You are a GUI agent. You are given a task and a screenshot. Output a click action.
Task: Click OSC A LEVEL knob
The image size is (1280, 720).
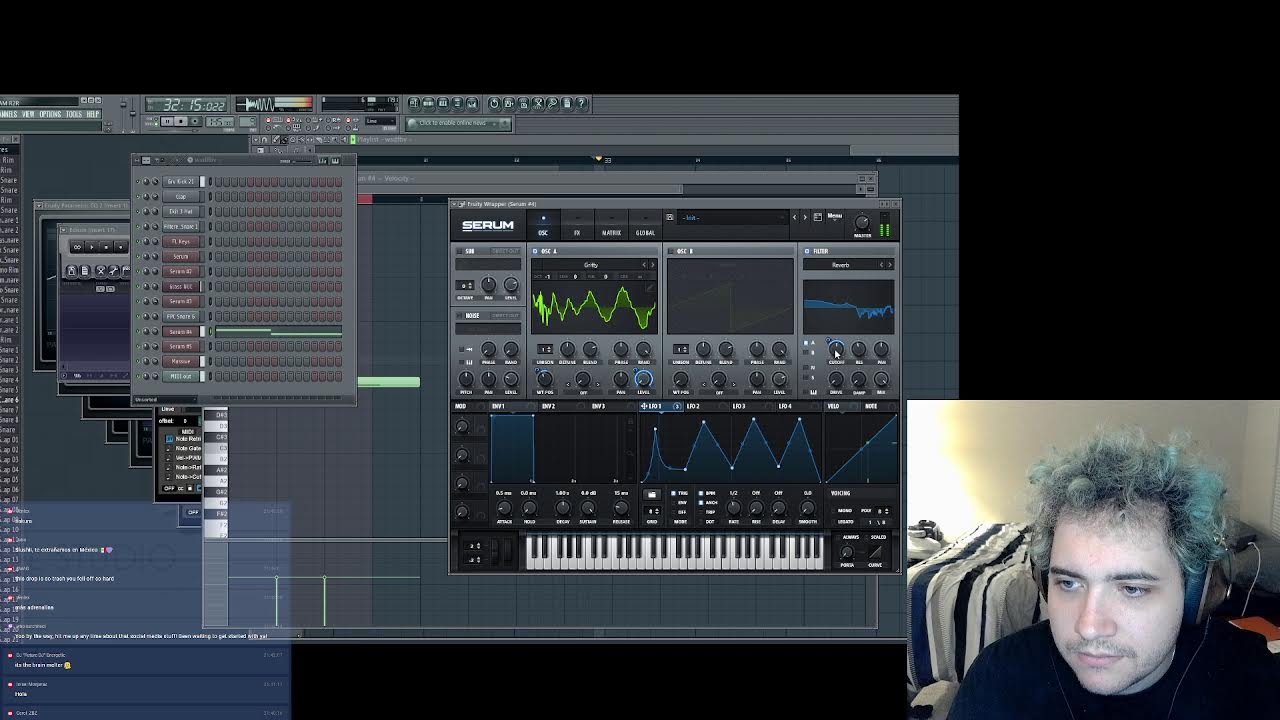click(x=643, y=379)
